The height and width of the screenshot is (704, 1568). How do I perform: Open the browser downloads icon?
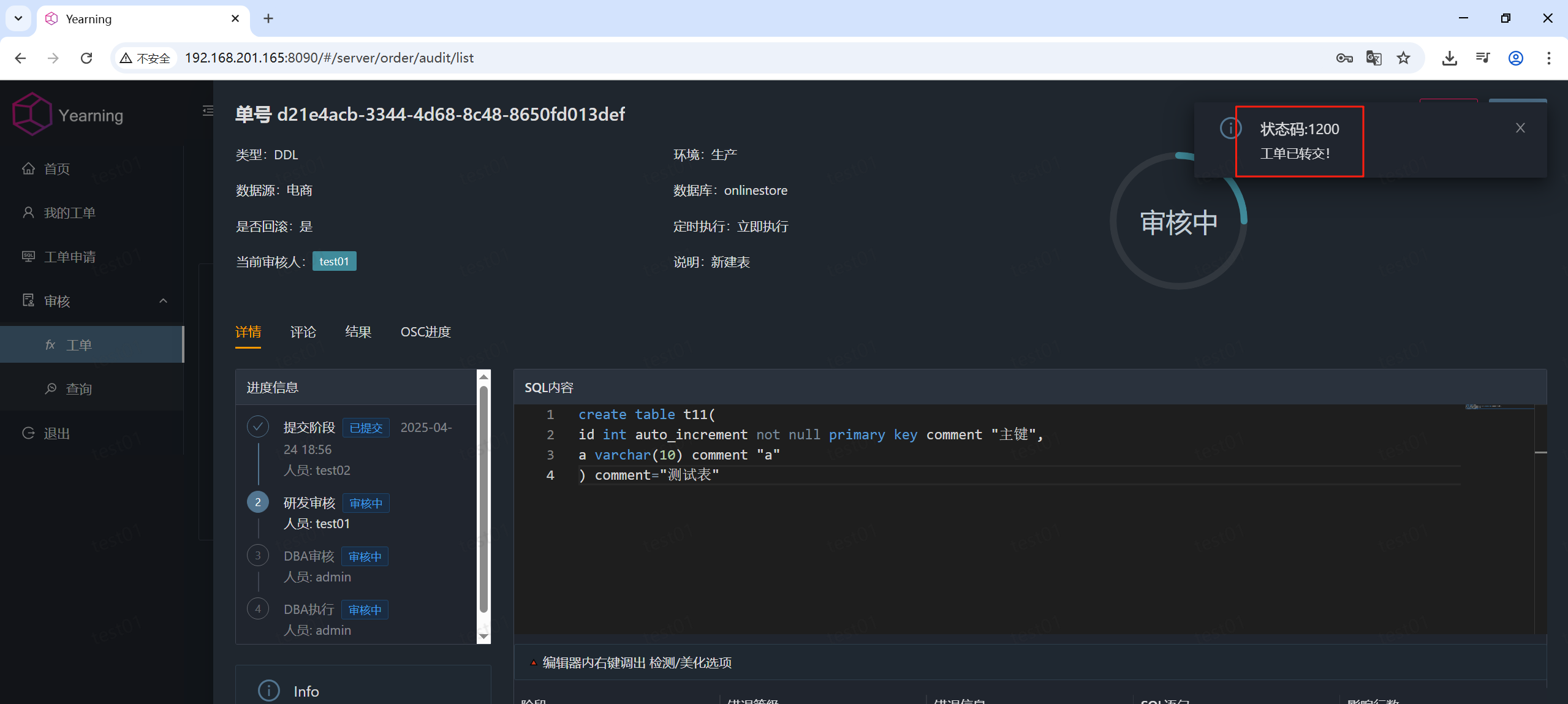[x=1450, y=58]
